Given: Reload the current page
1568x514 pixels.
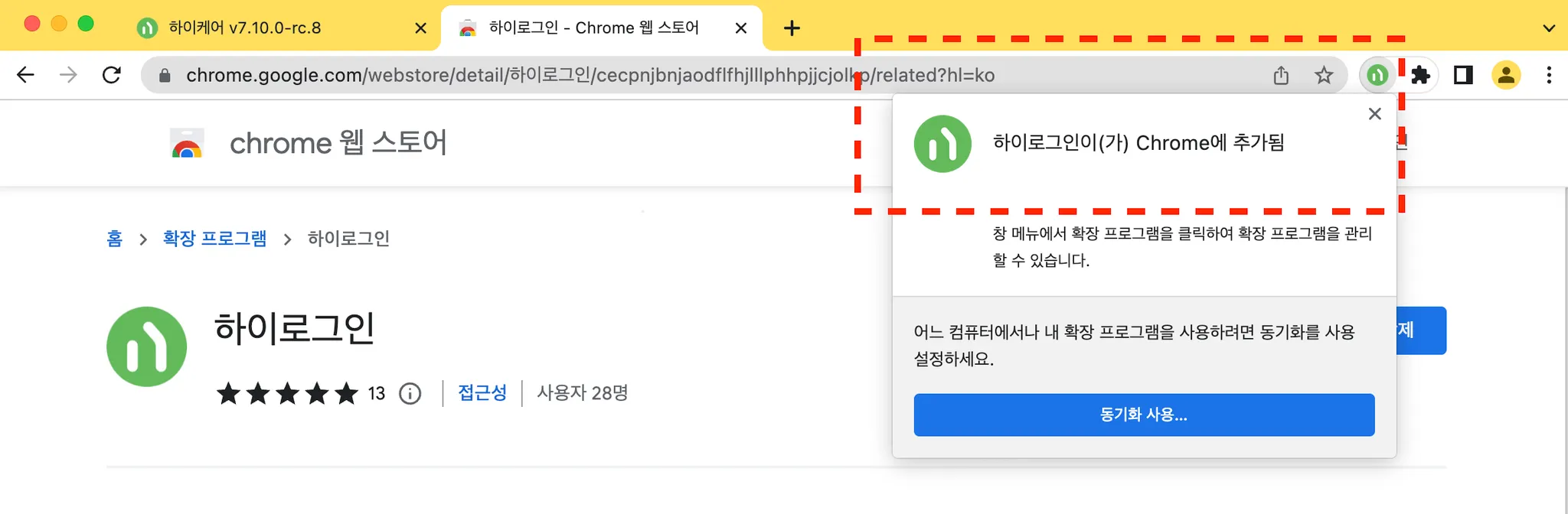Looking at the screenshot, I should (x=112, y=75).
